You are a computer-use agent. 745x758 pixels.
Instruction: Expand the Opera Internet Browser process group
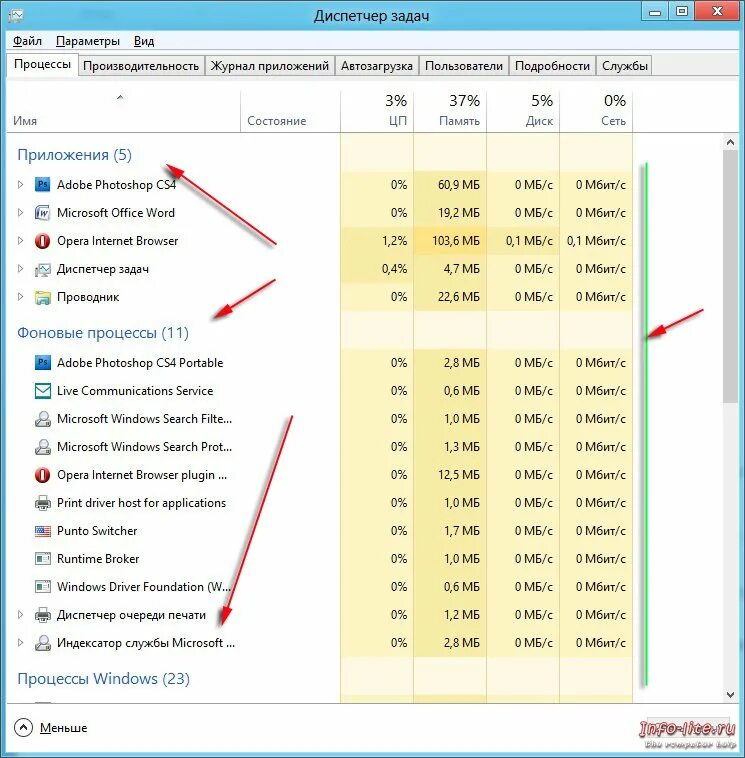(20, 241)
